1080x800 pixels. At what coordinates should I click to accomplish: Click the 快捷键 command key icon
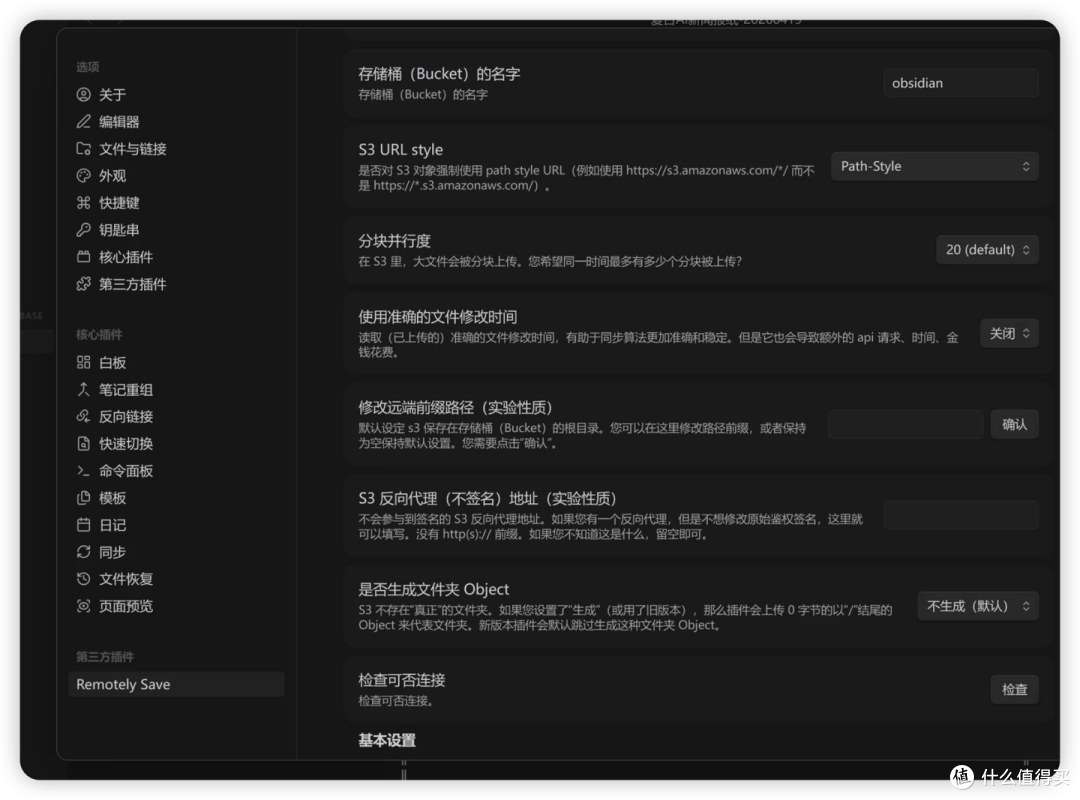(83, 203)
